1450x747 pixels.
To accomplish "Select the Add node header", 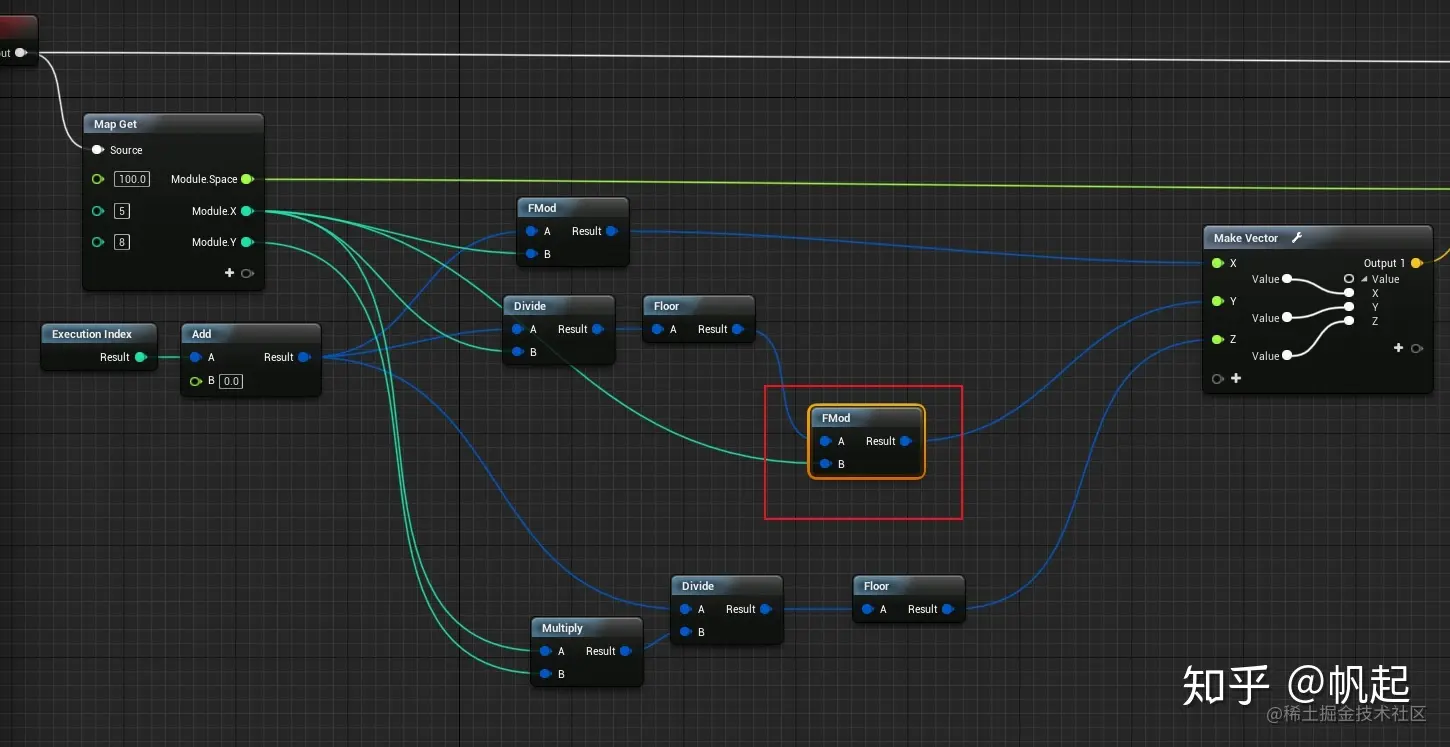I will pyautogui.click(x=250, y=334).
